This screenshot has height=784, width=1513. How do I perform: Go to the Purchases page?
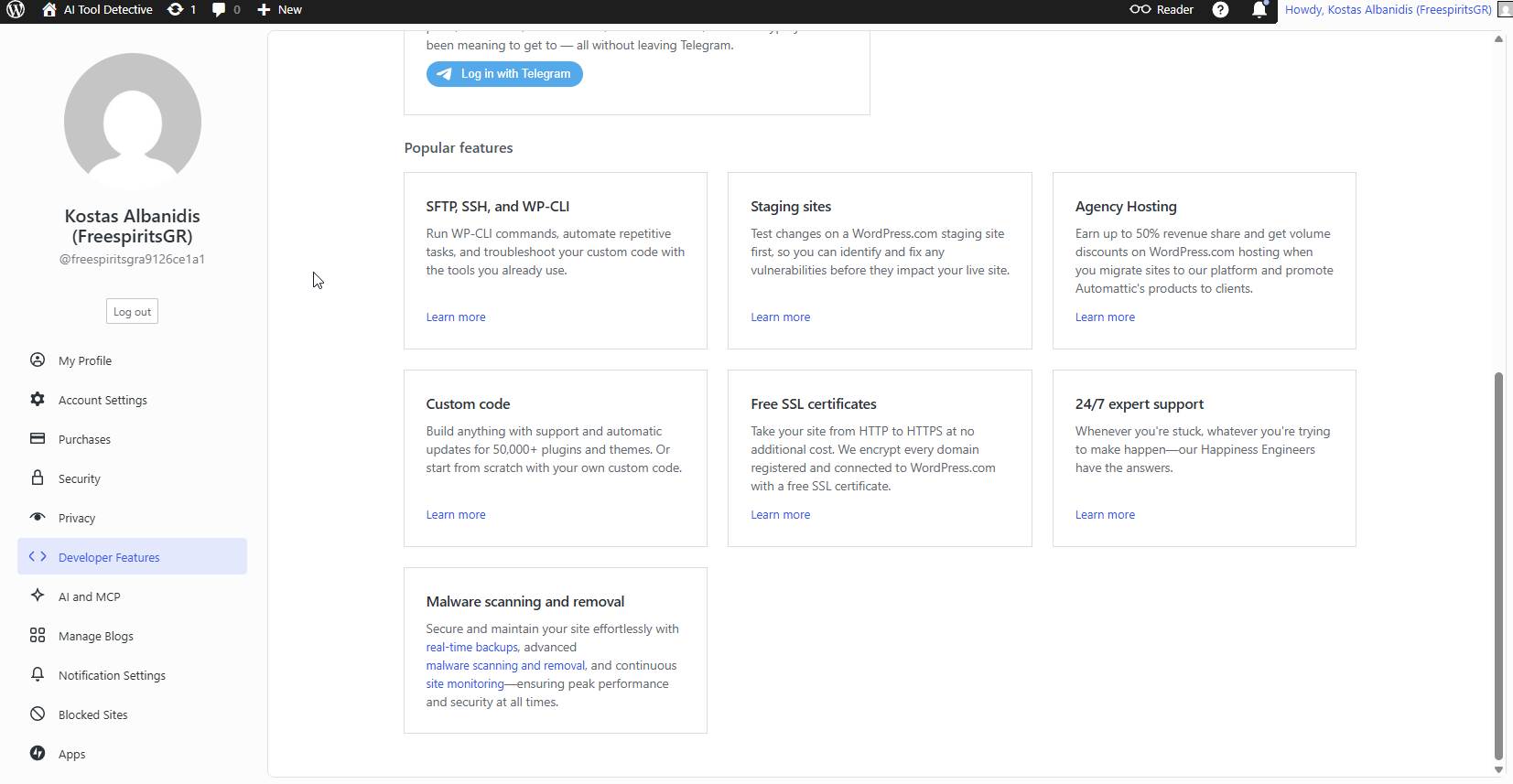pyautogui.click(x=132, y=439)
